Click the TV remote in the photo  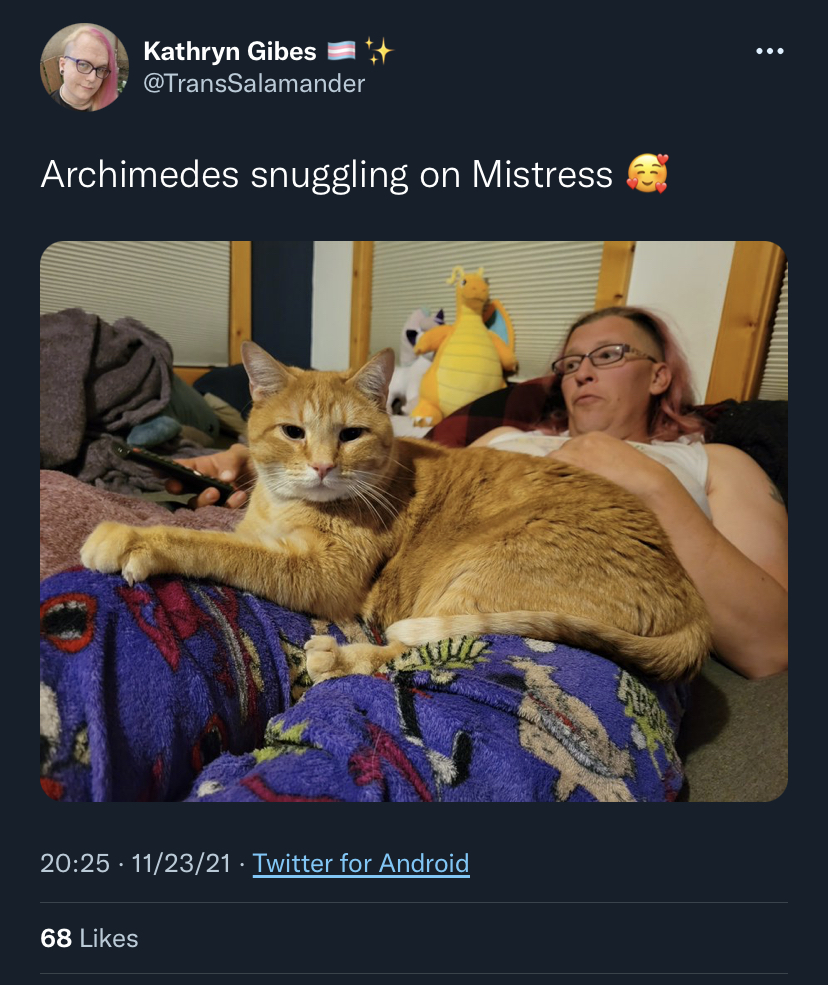pyautogui.click(x=171, y=473)
